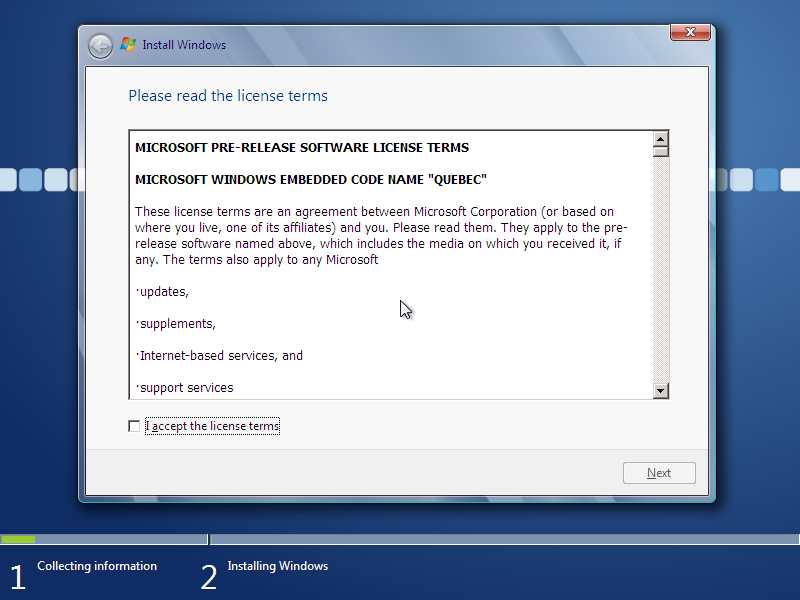Click the "updates," bullet in the license
This screenshot has width=800, height=600.
(162, 292)
